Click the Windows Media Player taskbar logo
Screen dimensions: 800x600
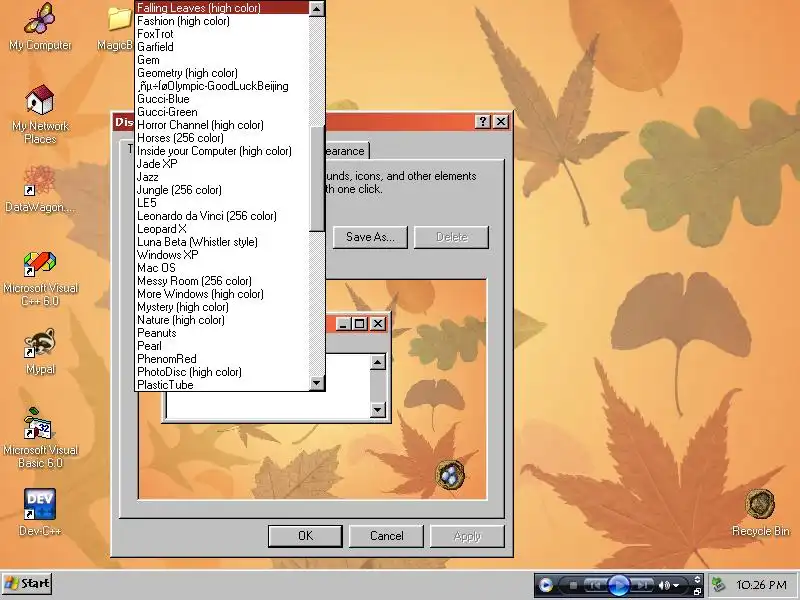[545, 585]
